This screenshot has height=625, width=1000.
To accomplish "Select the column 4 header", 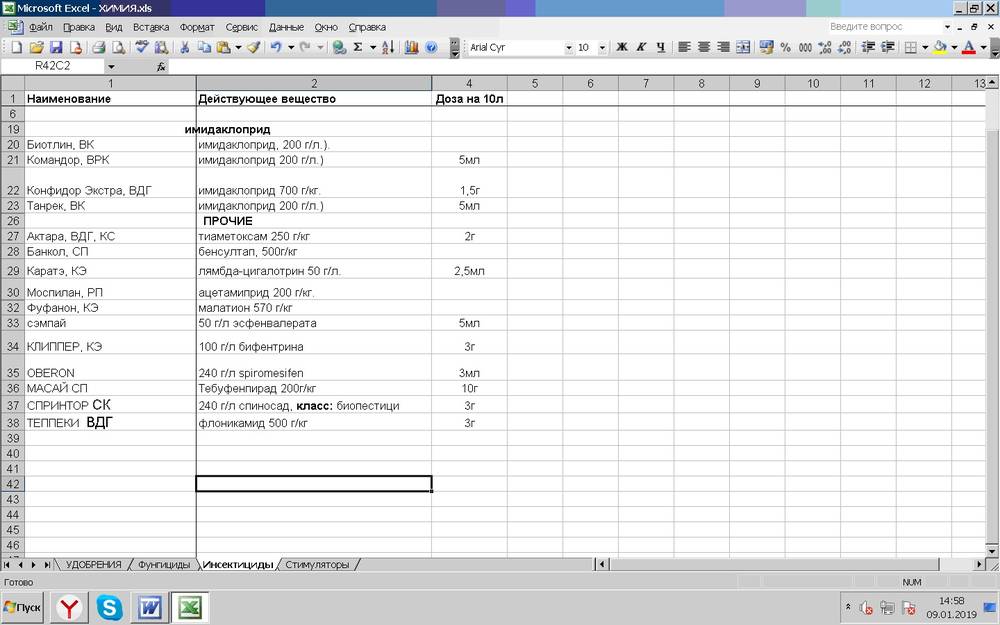I will pos(469,83).
